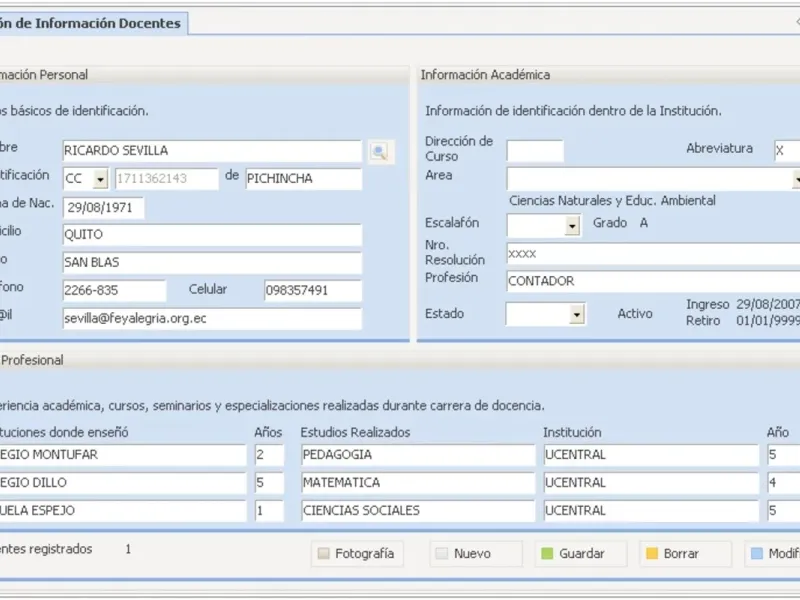The width and height of the screenshot is (800, 600).
Task: Open the Estado dropdown
Action: (x=577, y=314)
